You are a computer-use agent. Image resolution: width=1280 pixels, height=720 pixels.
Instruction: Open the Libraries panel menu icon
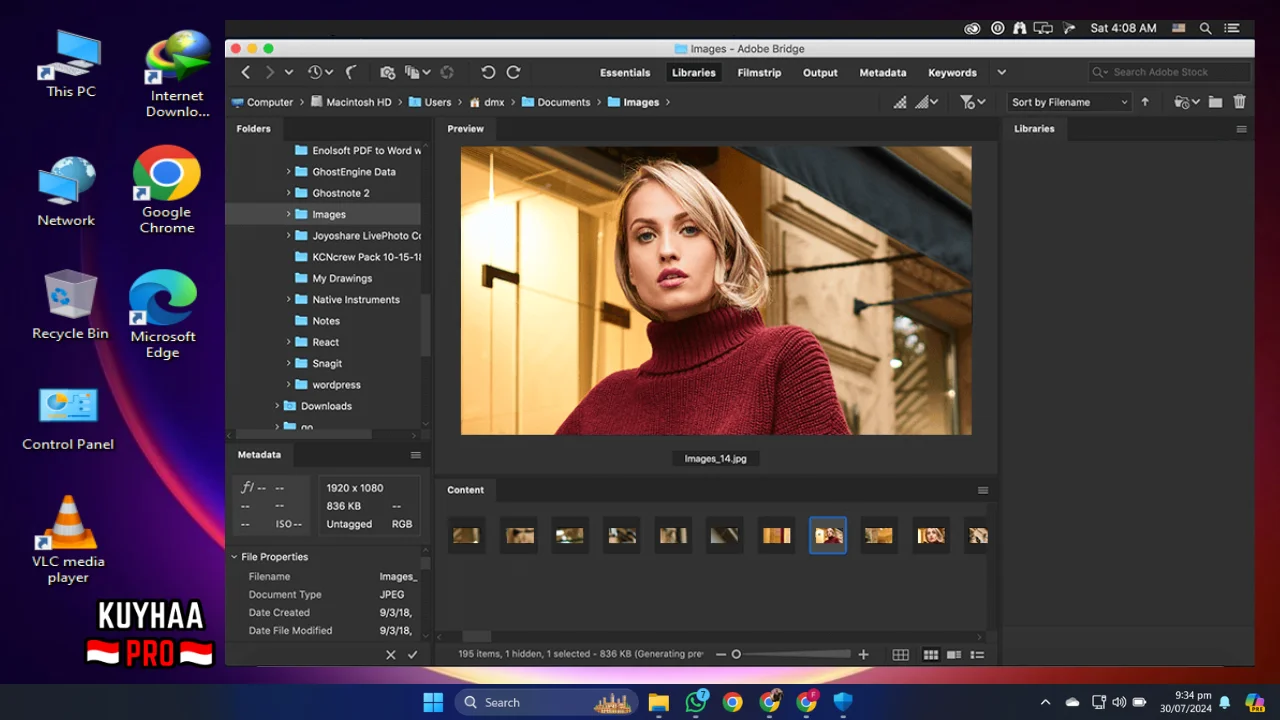[x=1242, y=129]
